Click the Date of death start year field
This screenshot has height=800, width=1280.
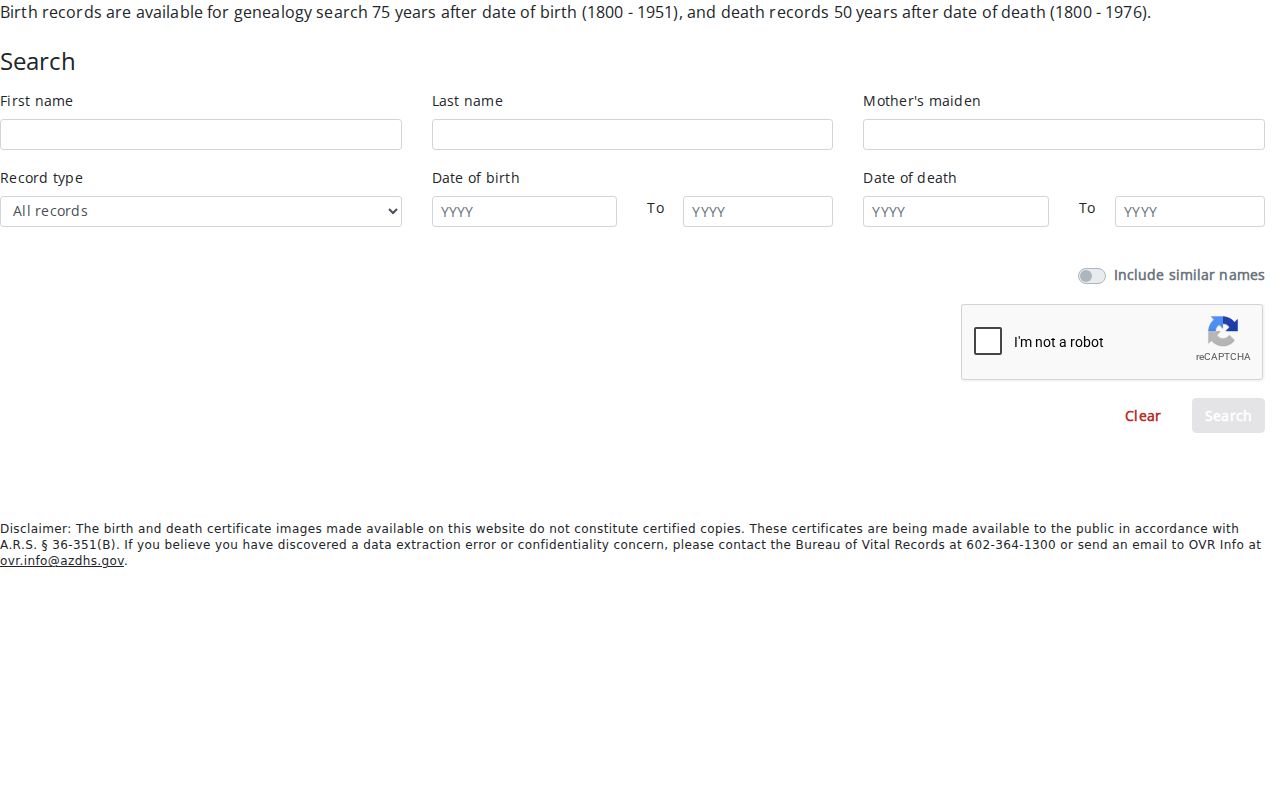pos(956,211)
